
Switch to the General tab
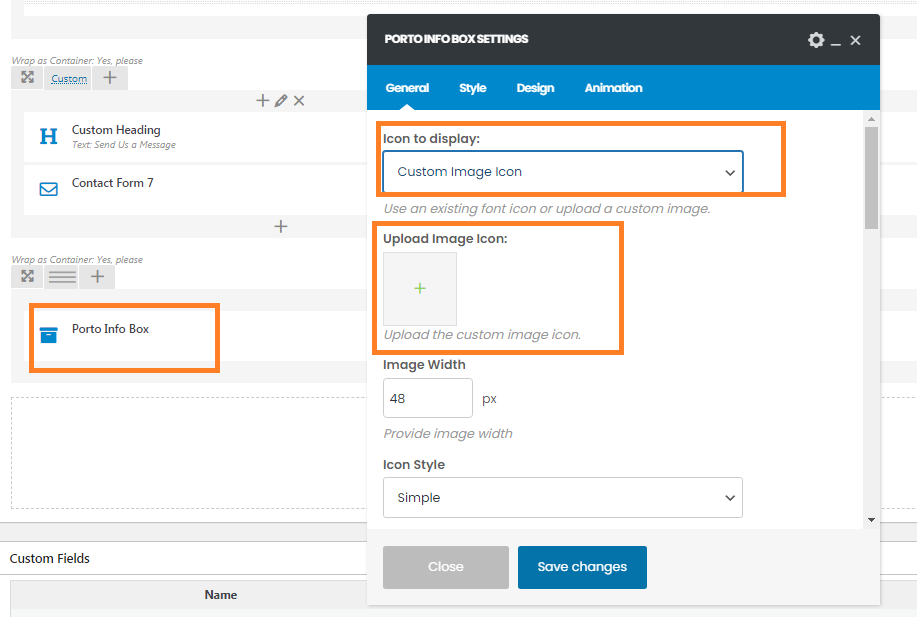(407, 88)
